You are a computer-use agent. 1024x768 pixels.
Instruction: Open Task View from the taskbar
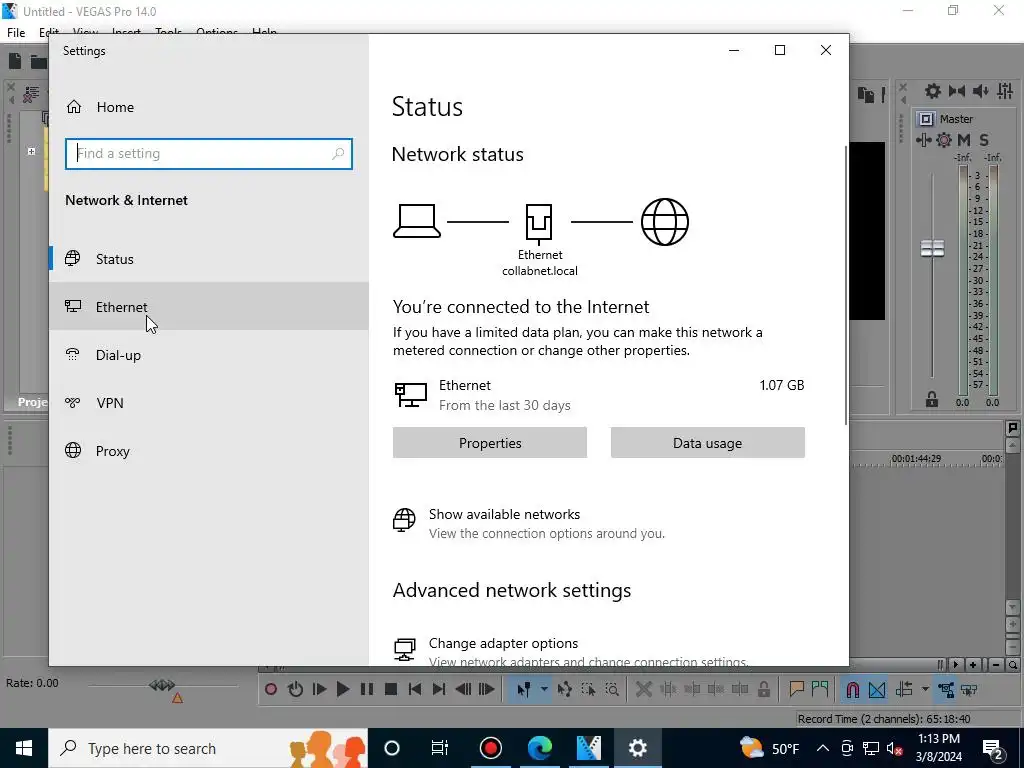tap(440, 748)
